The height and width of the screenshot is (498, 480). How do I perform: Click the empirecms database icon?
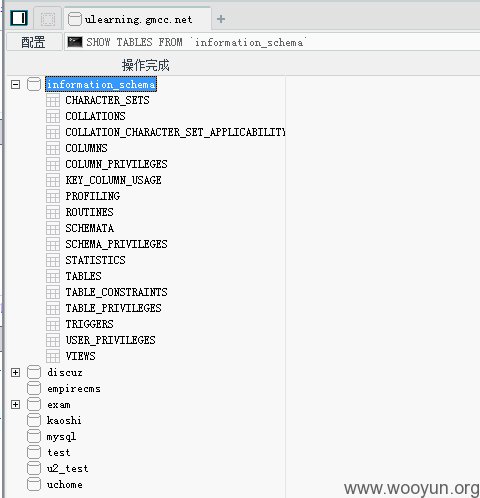coord(34,388)
